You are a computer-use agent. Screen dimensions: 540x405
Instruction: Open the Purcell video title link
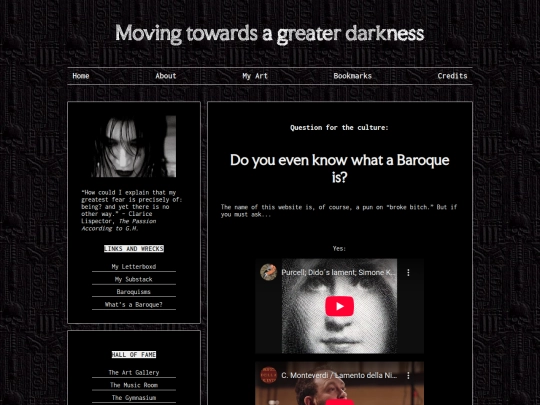point(339,272)
